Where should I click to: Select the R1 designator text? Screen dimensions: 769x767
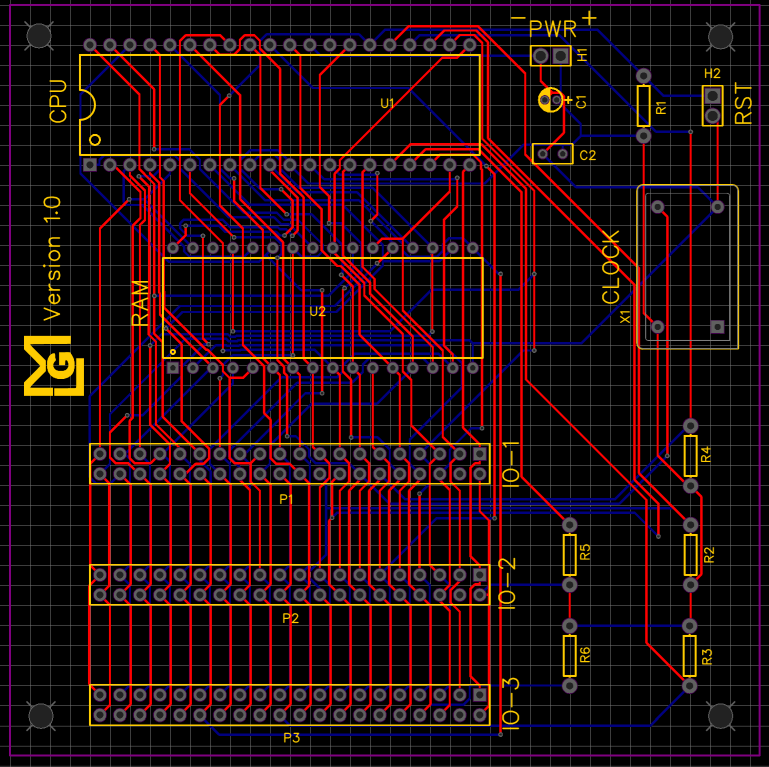coord(662,108)
